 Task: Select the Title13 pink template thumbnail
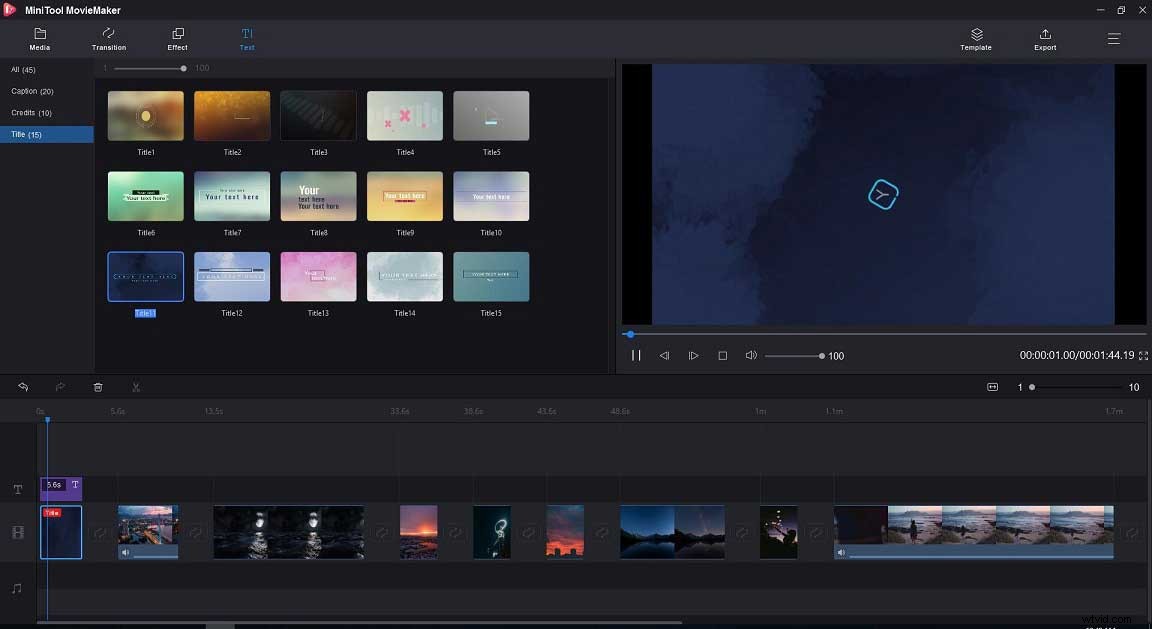pyautogui.click(x=318, y=276)
